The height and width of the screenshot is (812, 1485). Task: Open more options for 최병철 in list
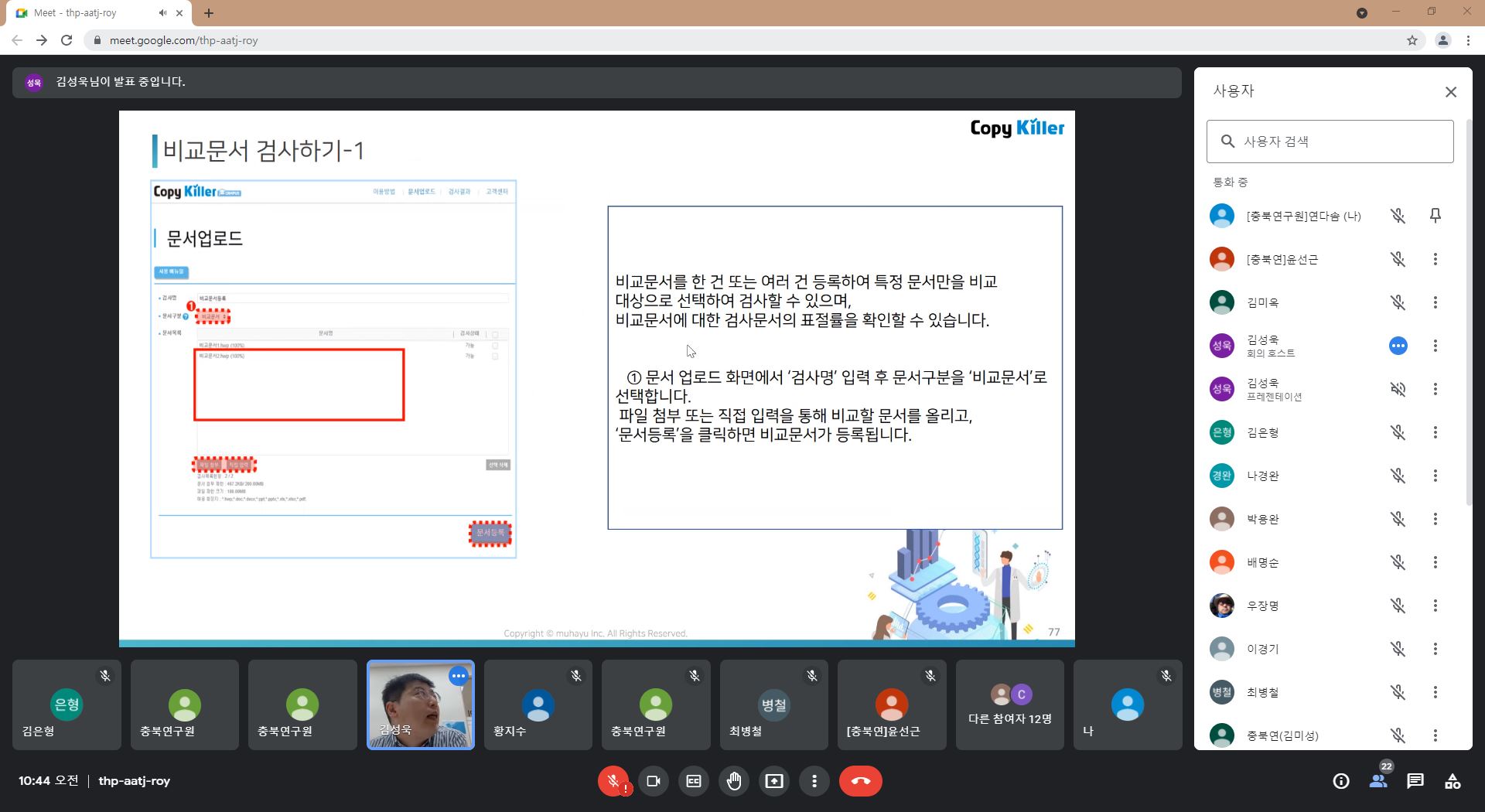tap(1435, 692)
